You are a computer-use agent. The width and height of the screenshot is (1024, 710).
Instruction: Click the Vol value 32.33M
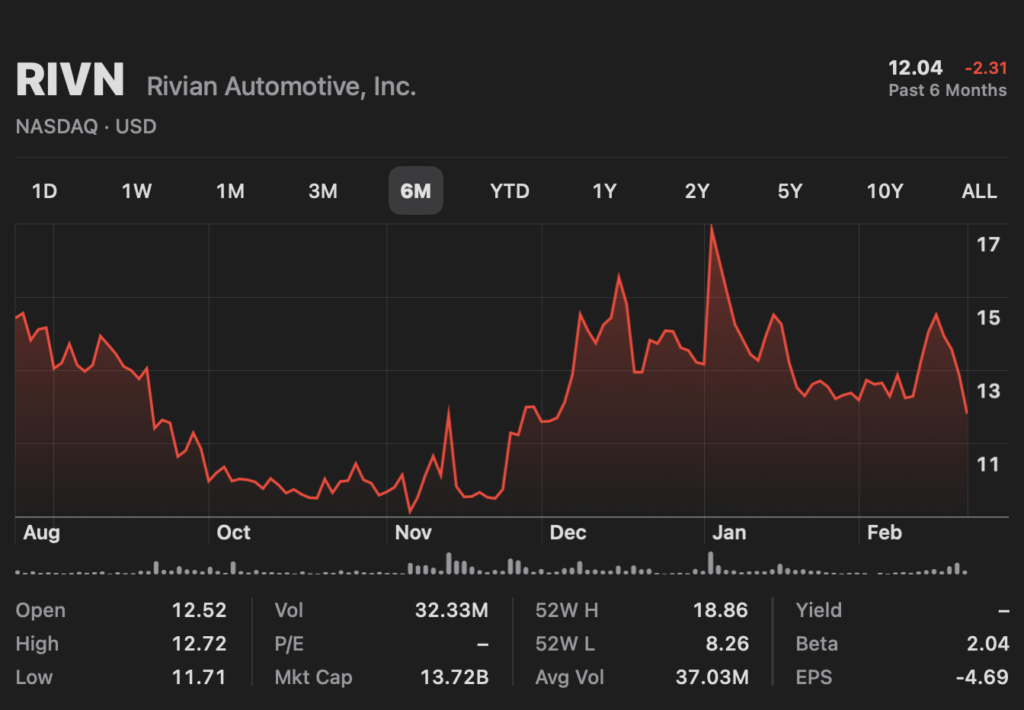click(x=451, y=610)
